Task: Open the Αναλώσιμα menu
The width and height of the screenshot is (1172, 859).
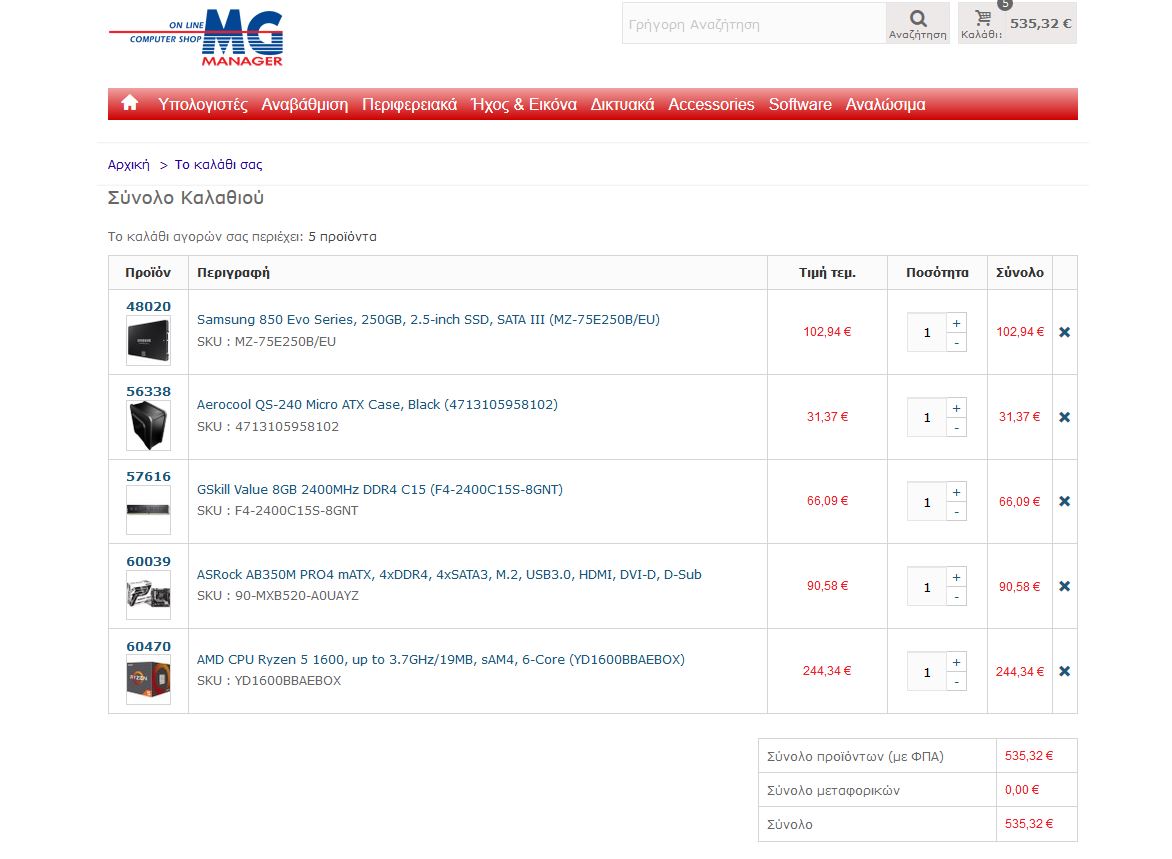Action: point(886,105)
